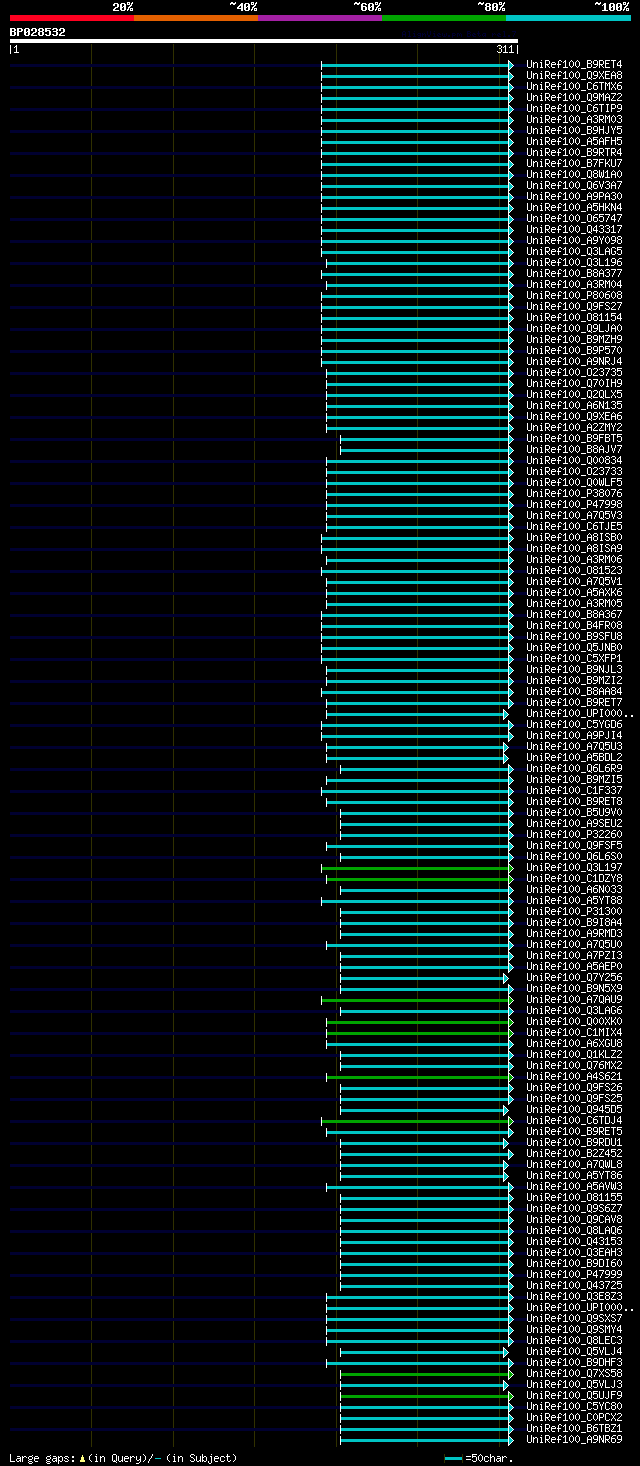This screenshot has width=640, height=1466.
Task: Click hit UniRef100_P47998
Action: point(574,505)
